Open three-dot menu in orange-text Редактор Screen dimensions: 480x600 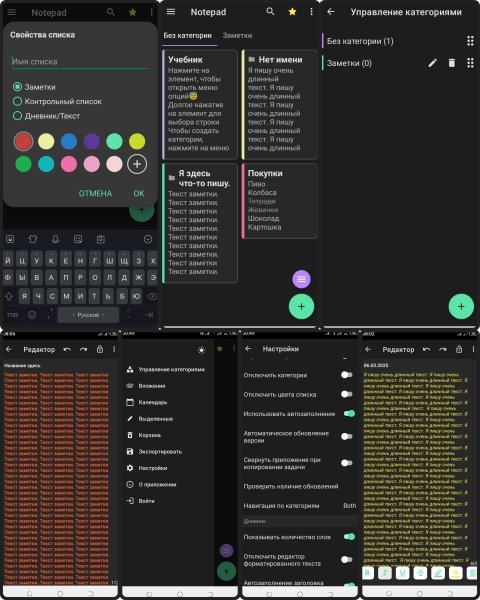click(114, 349)
